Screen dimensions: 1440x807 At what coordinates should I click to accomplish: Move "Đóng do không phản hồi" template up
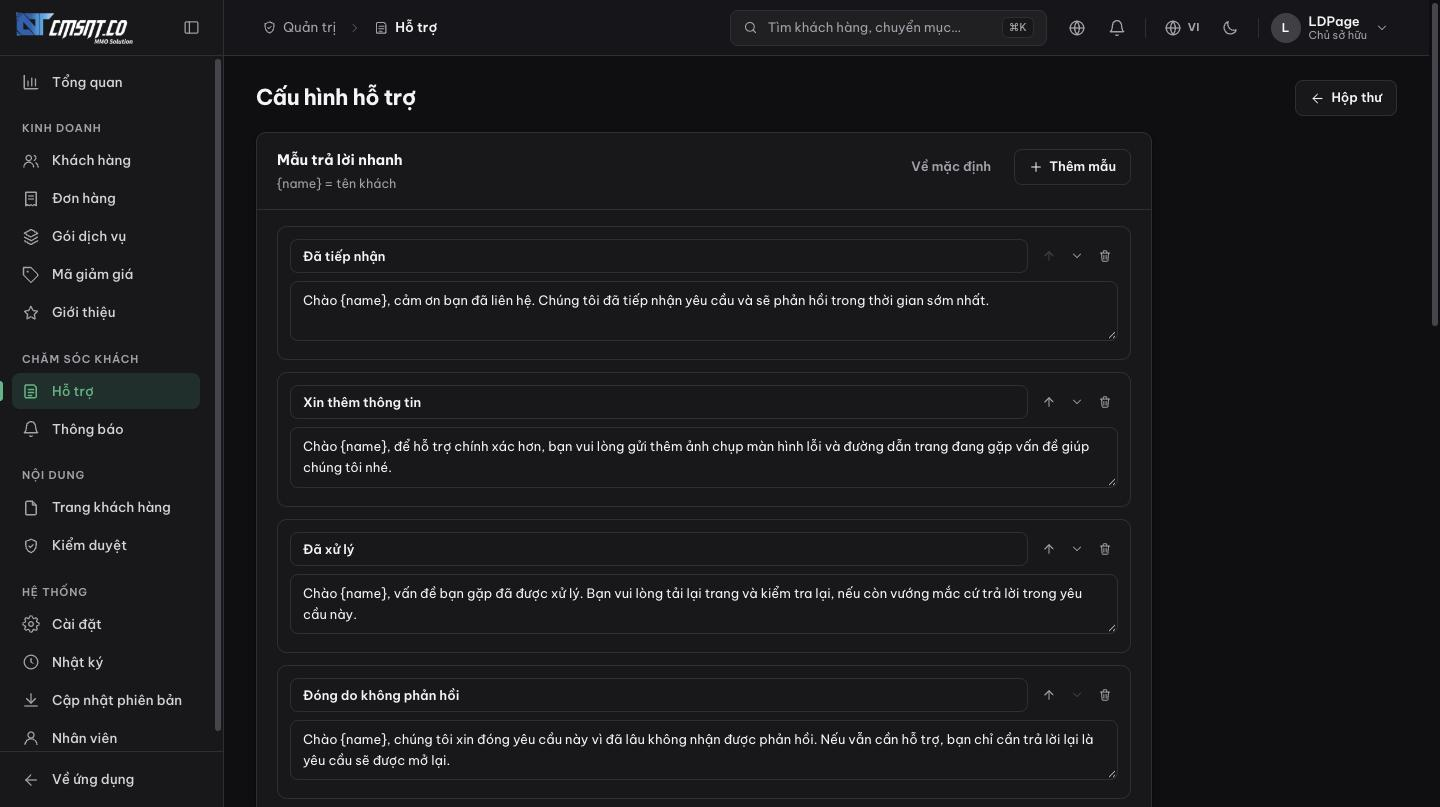tap(1049, 695)
